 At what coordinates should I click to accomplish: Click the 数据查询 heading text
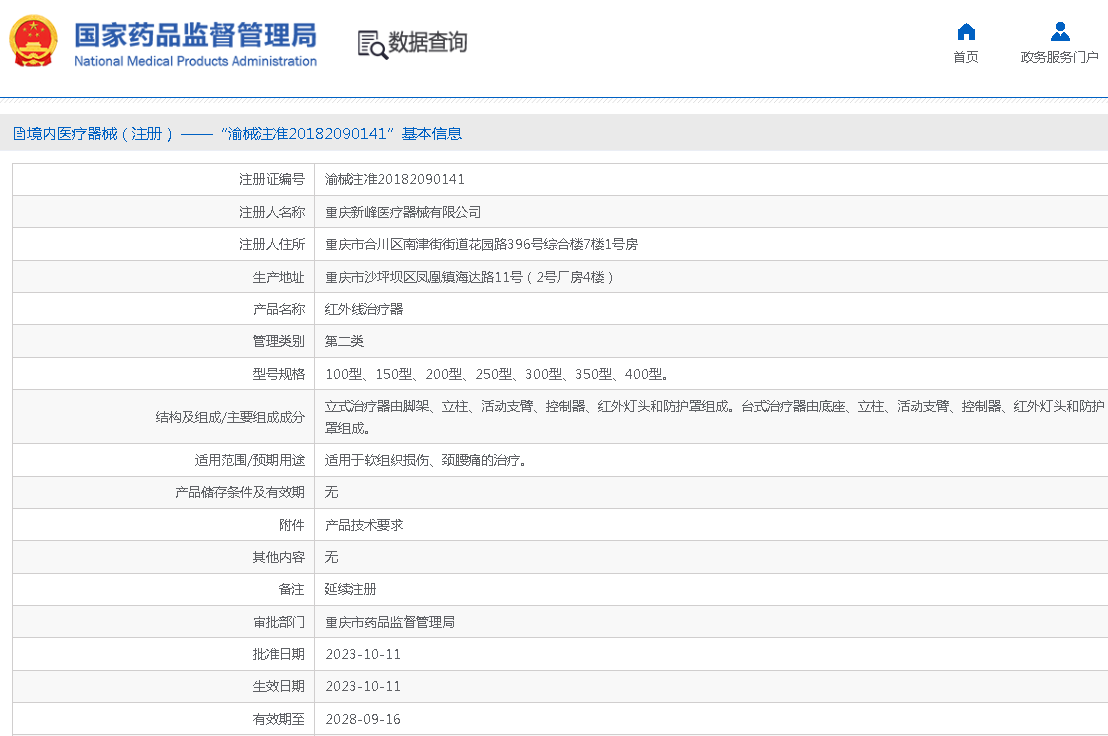tap(427, 42)
